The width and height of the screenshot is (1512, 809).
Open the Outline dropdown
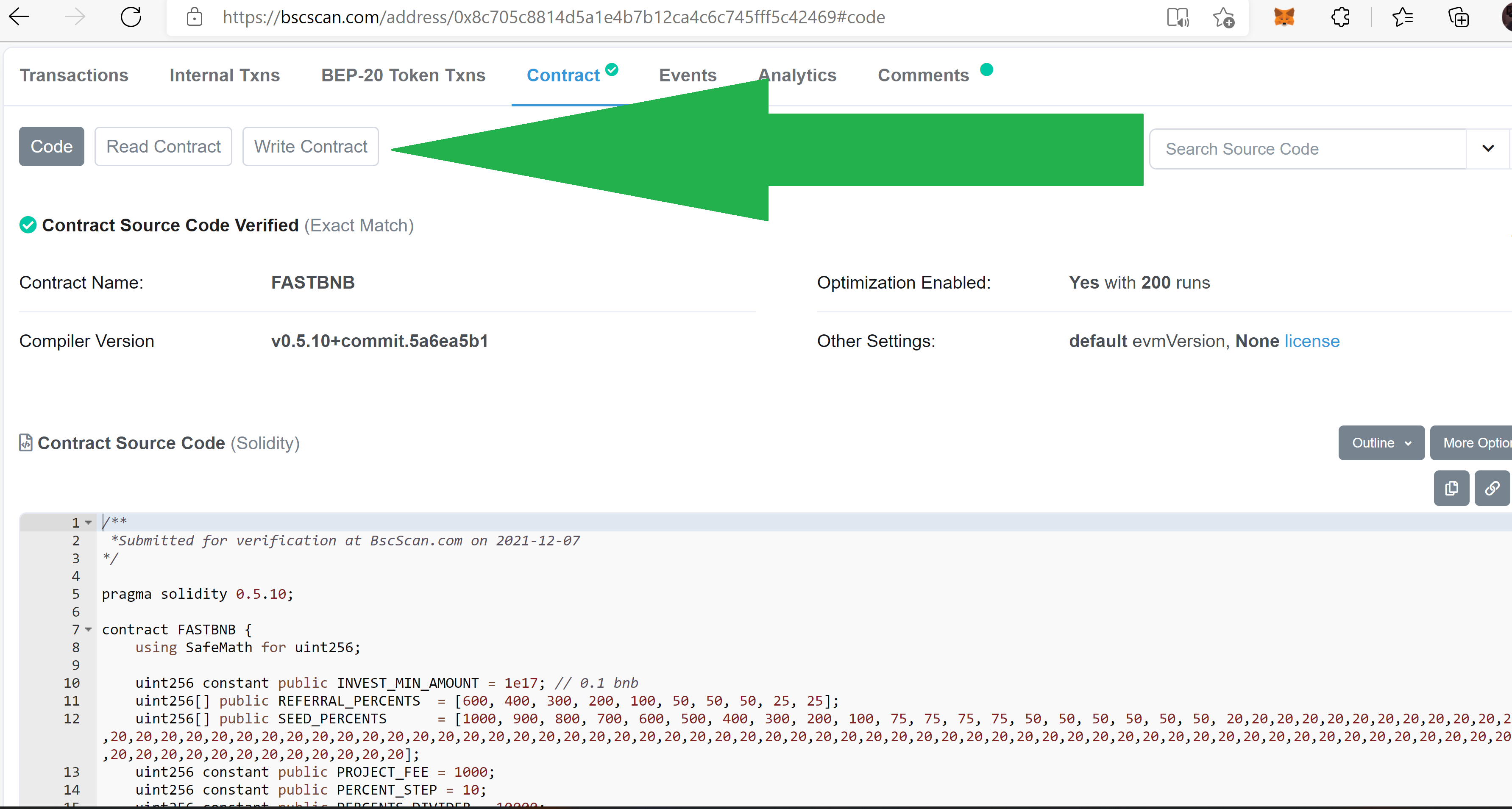(x=1381, y=443)
